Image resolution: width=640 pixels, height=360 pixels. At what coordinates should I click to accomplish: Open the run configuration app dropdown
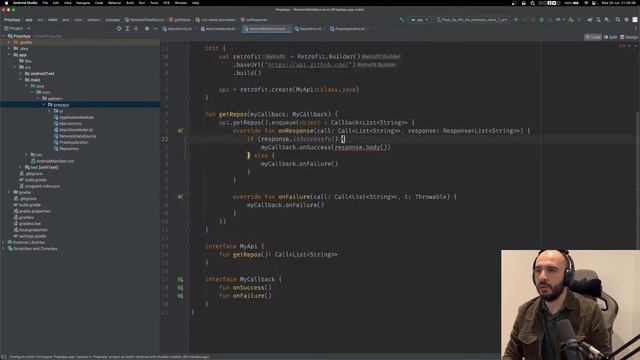(x=420, y=20)
